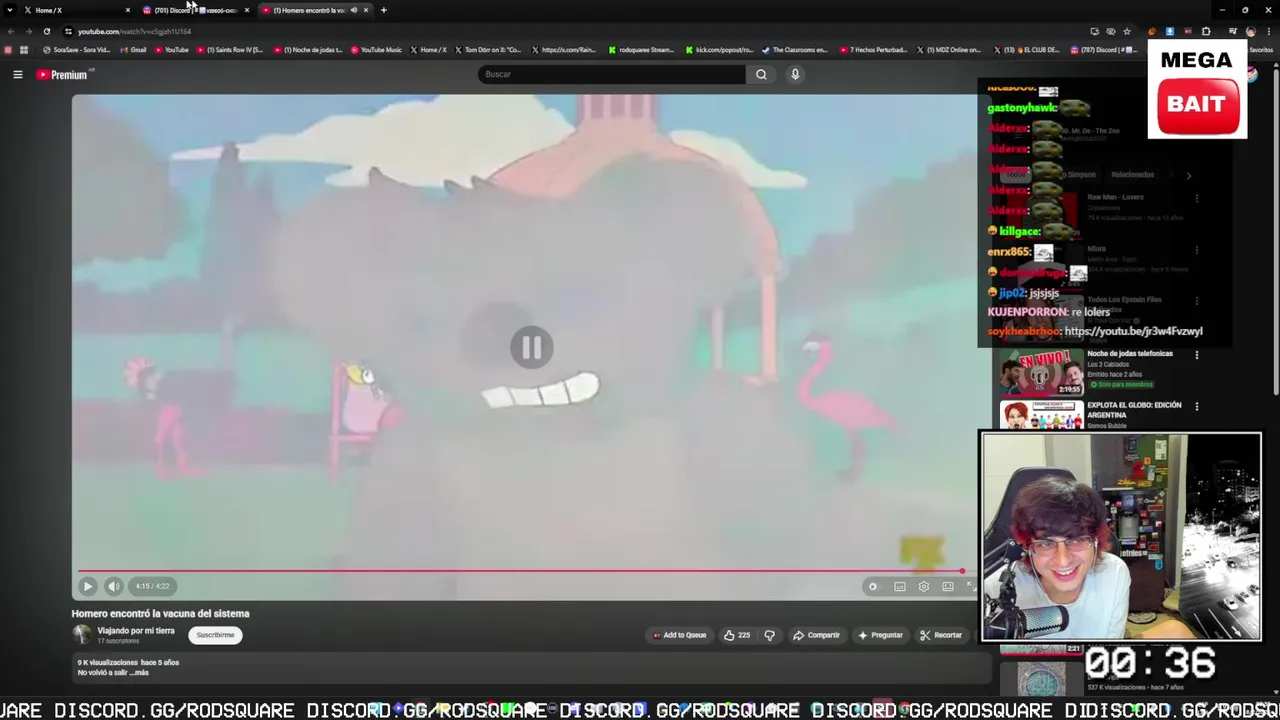Click the Preguntar button
The width and height of the screenshot is (1280, 720).
point(880,635)
